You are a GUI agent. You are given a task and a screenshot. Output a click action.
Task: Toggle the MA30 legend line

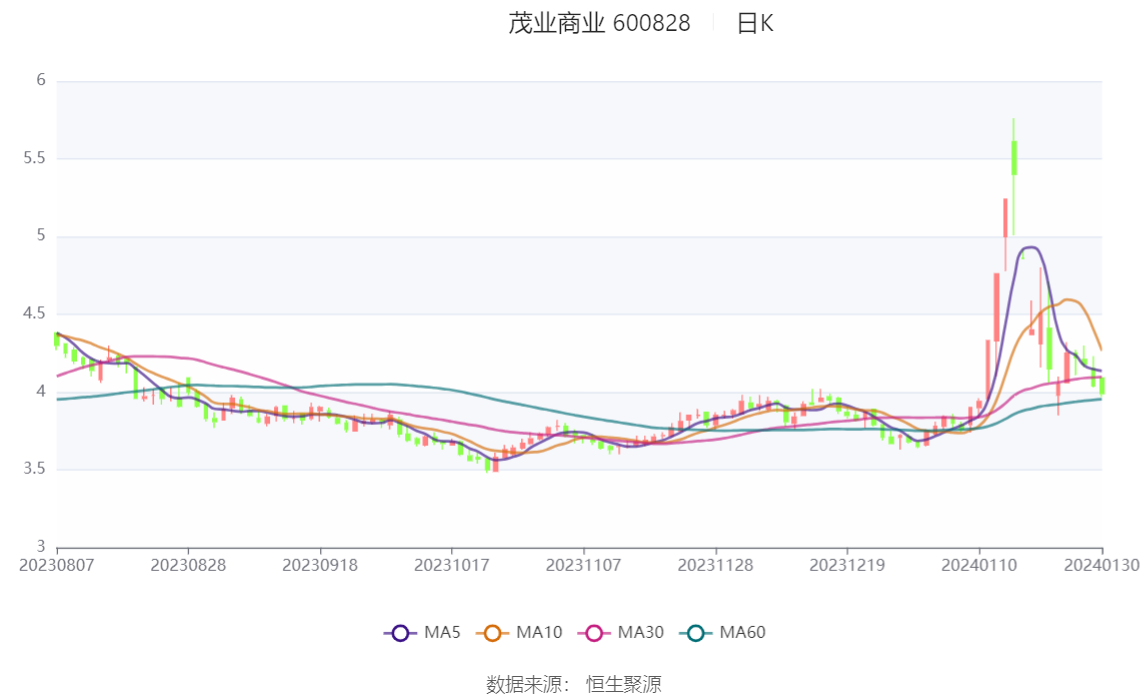tap(621, 632)
